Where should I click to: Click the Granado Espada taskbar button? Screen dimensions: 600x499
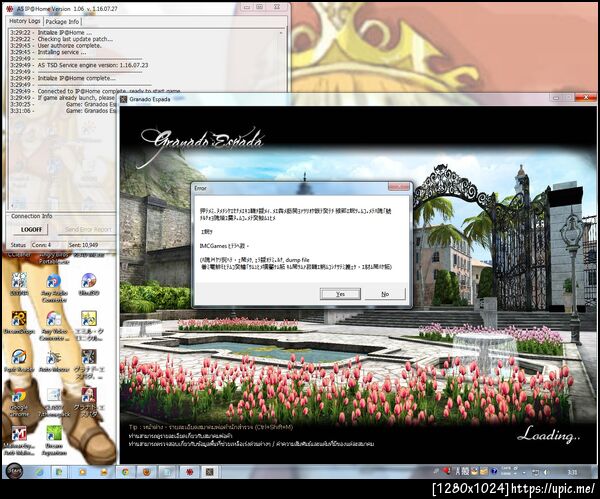[x=210, y=472]
